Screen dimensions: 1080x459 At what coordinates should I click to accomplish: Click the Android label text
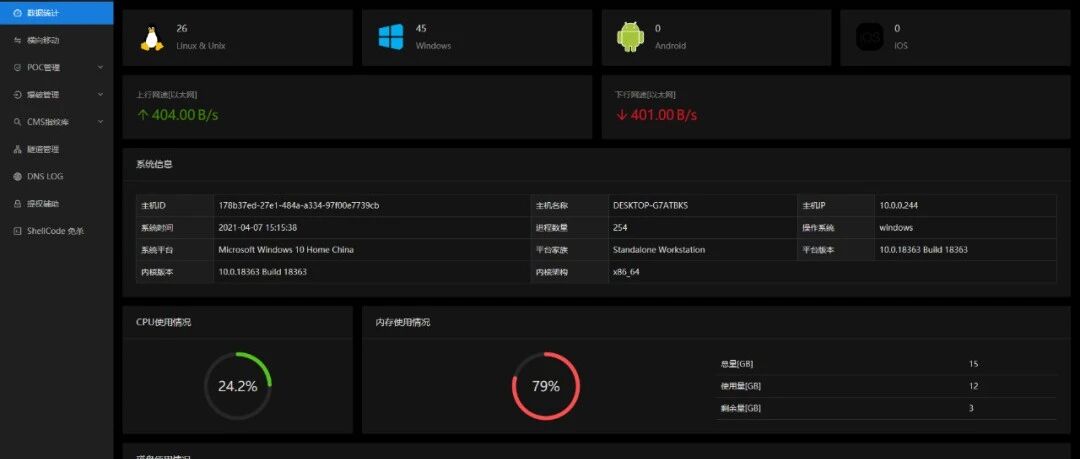(670, 46)
